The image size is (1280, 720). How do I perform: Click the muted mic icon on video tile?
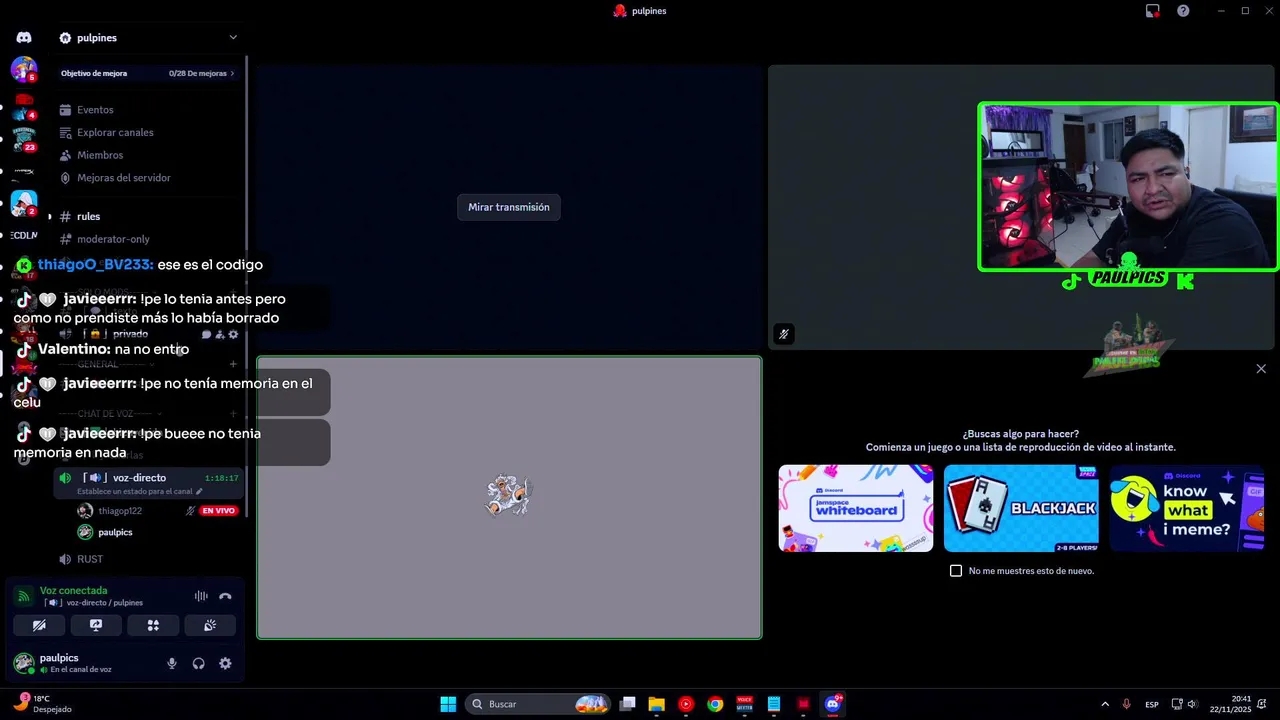(x=784, y=334)
